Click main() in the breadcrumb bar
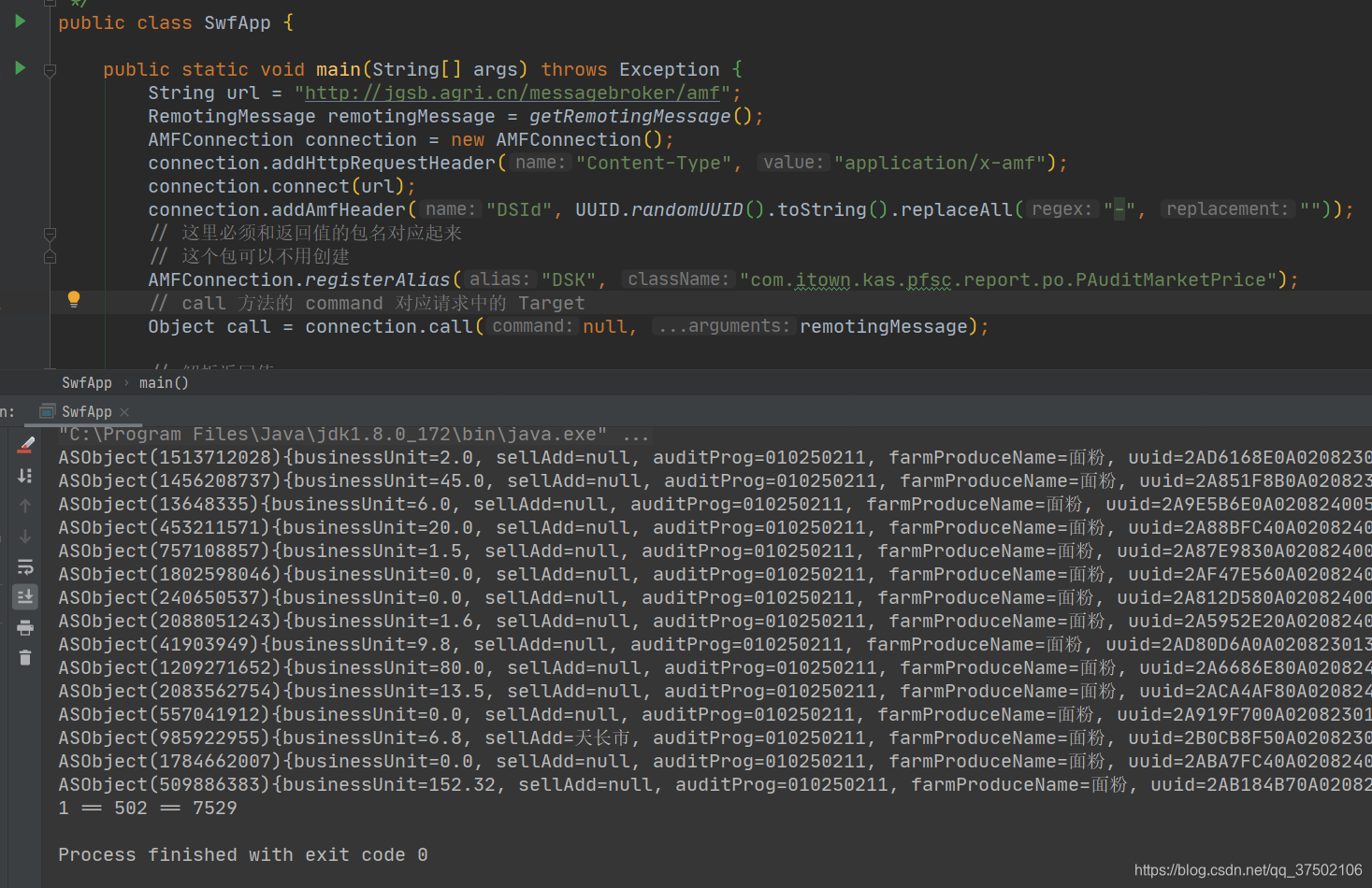Screen dimensions: 1372x888 164,382
